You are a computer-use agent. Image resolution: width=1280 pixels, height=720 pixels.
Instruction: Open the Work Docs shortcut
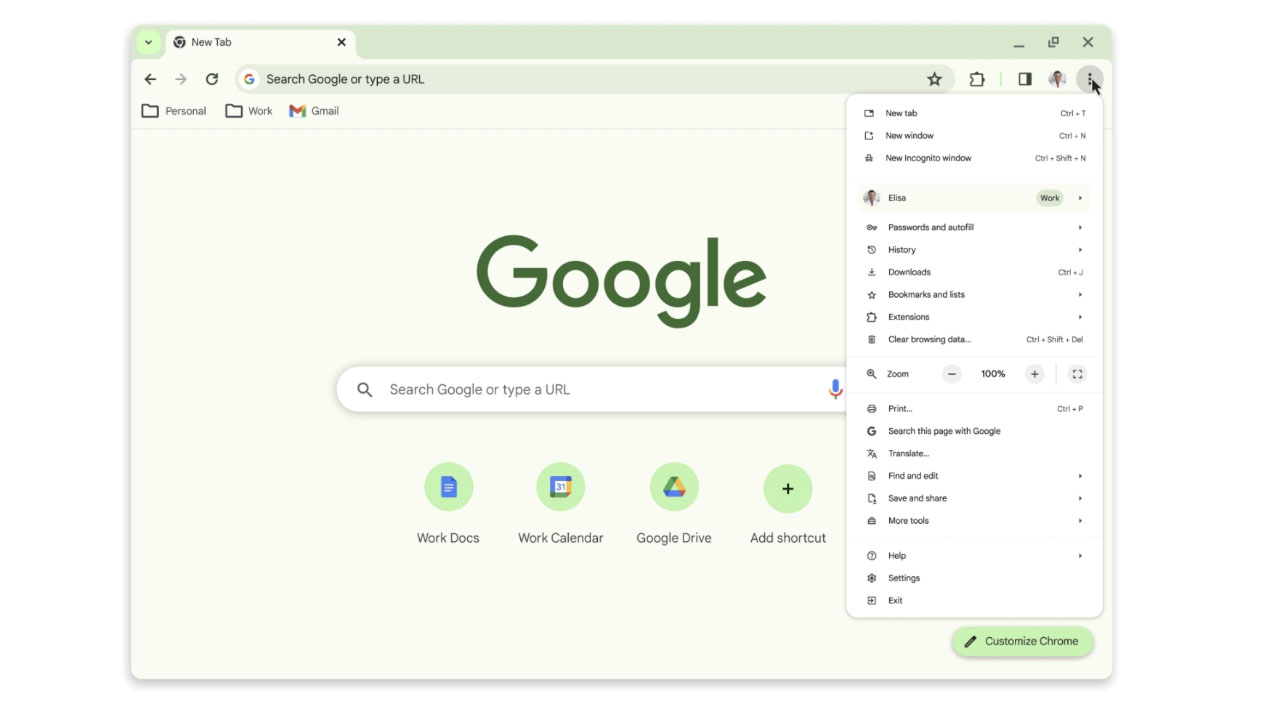[x=448, y=489]
